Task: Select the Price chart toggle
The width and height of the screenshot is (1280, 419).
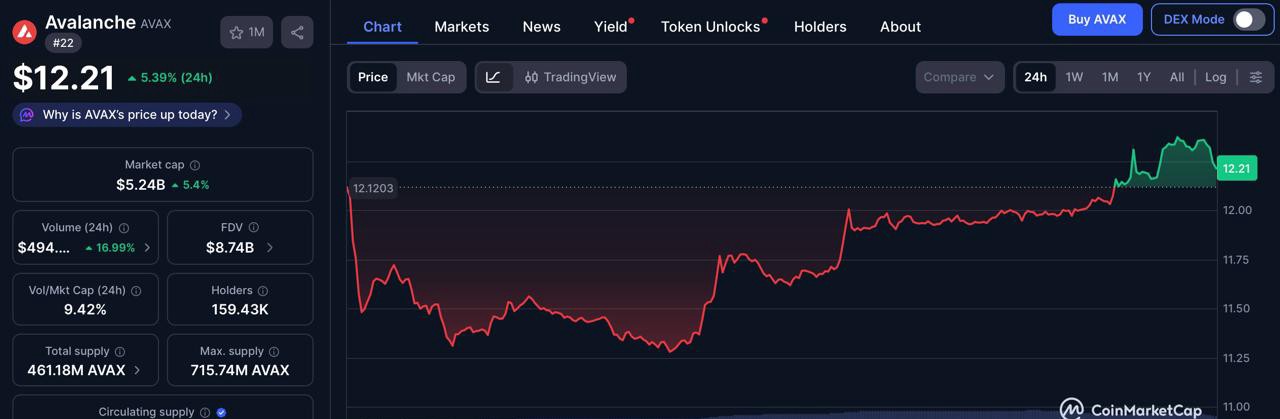Action: click(373, 77)
